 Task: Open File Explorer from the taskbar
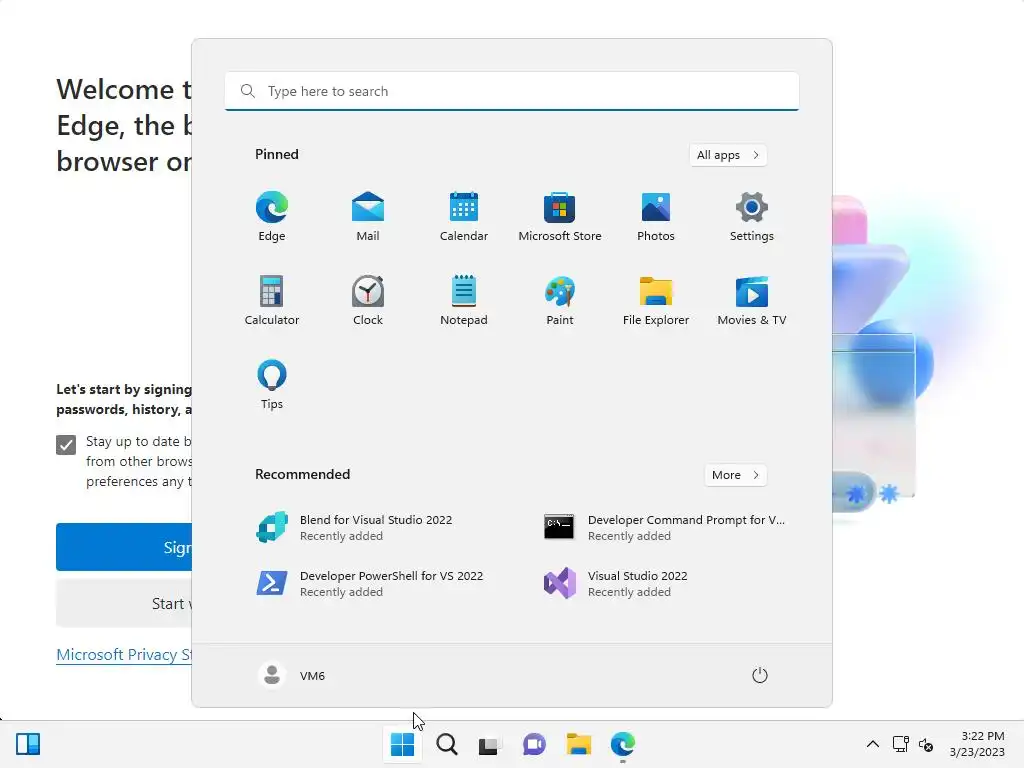(579, 744)
